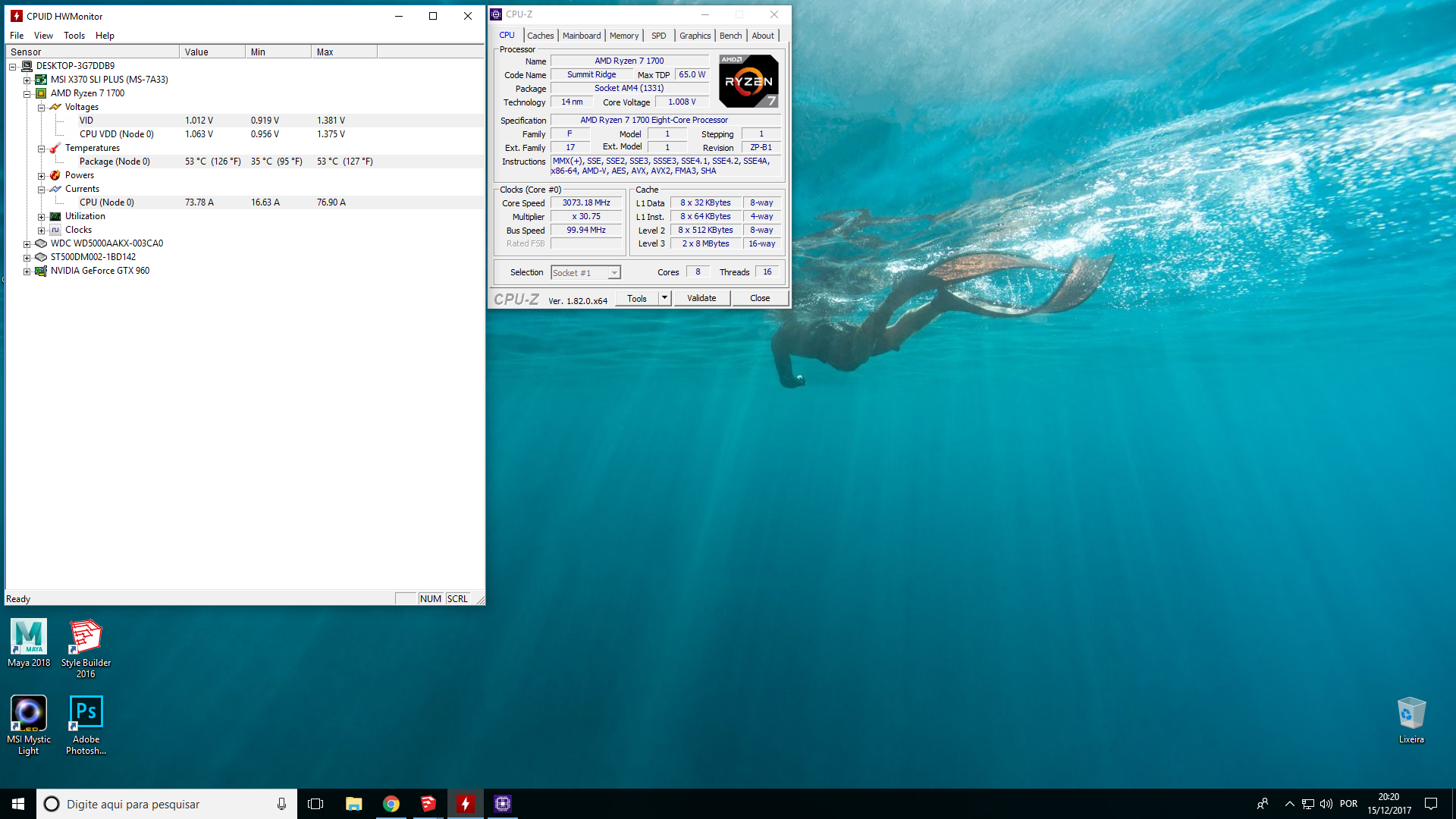Open Style Builder 2016 desktop icon

(86, 648)
